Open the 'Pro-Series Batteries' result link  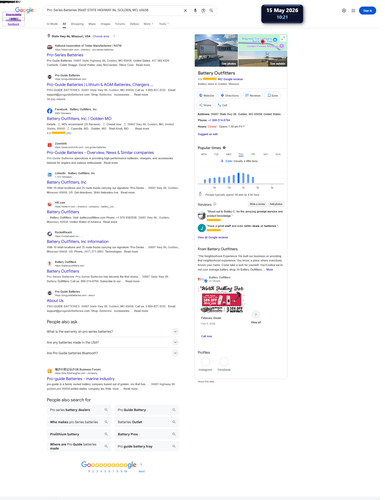[x=65, y=55]
